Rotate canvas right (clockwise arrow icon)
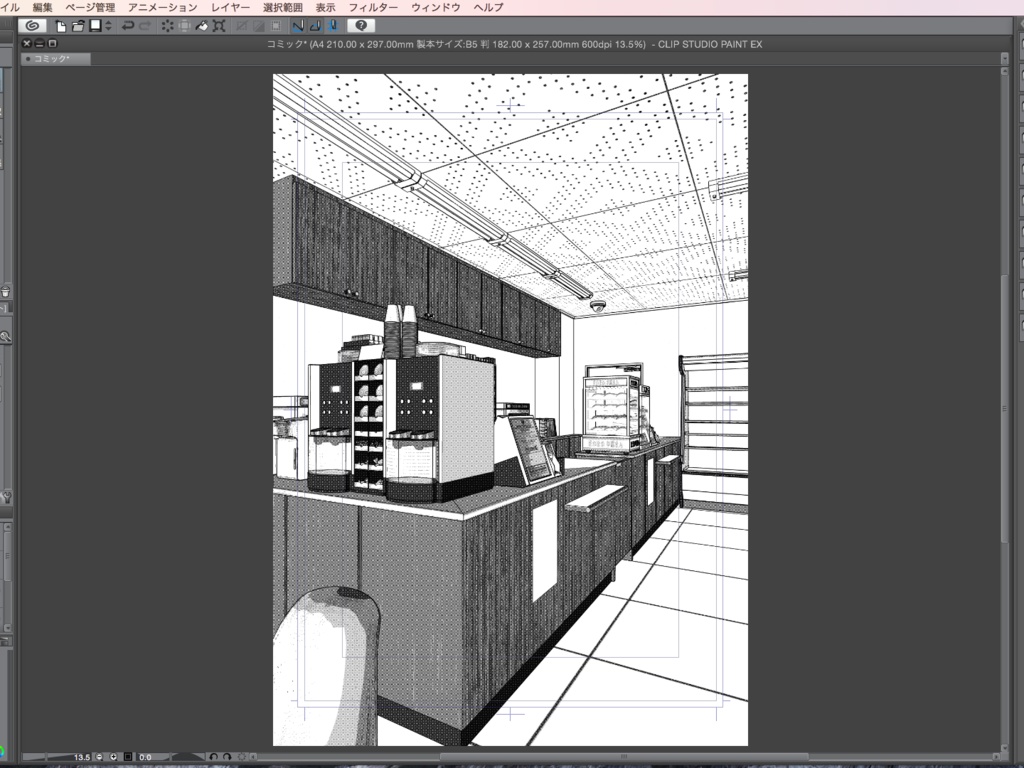 tap(227, 757)
